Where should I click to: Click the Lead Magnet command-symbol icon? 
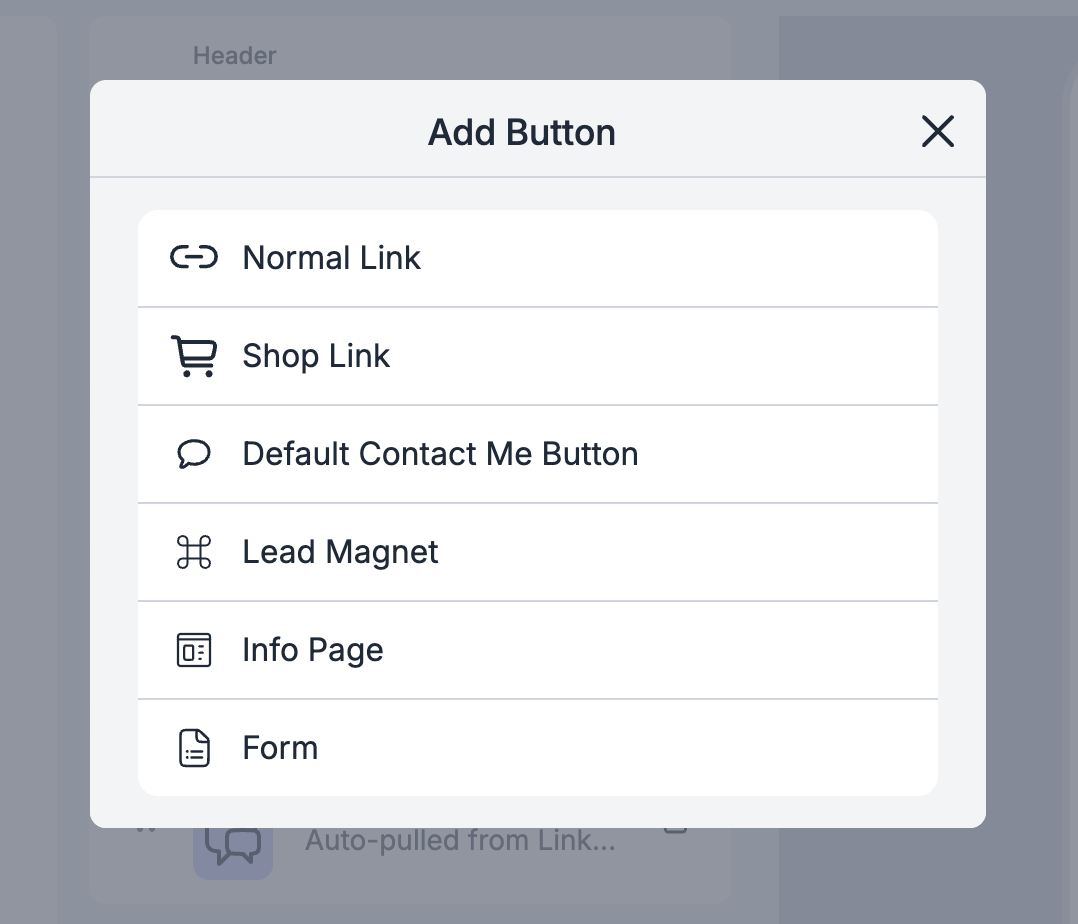194,552
